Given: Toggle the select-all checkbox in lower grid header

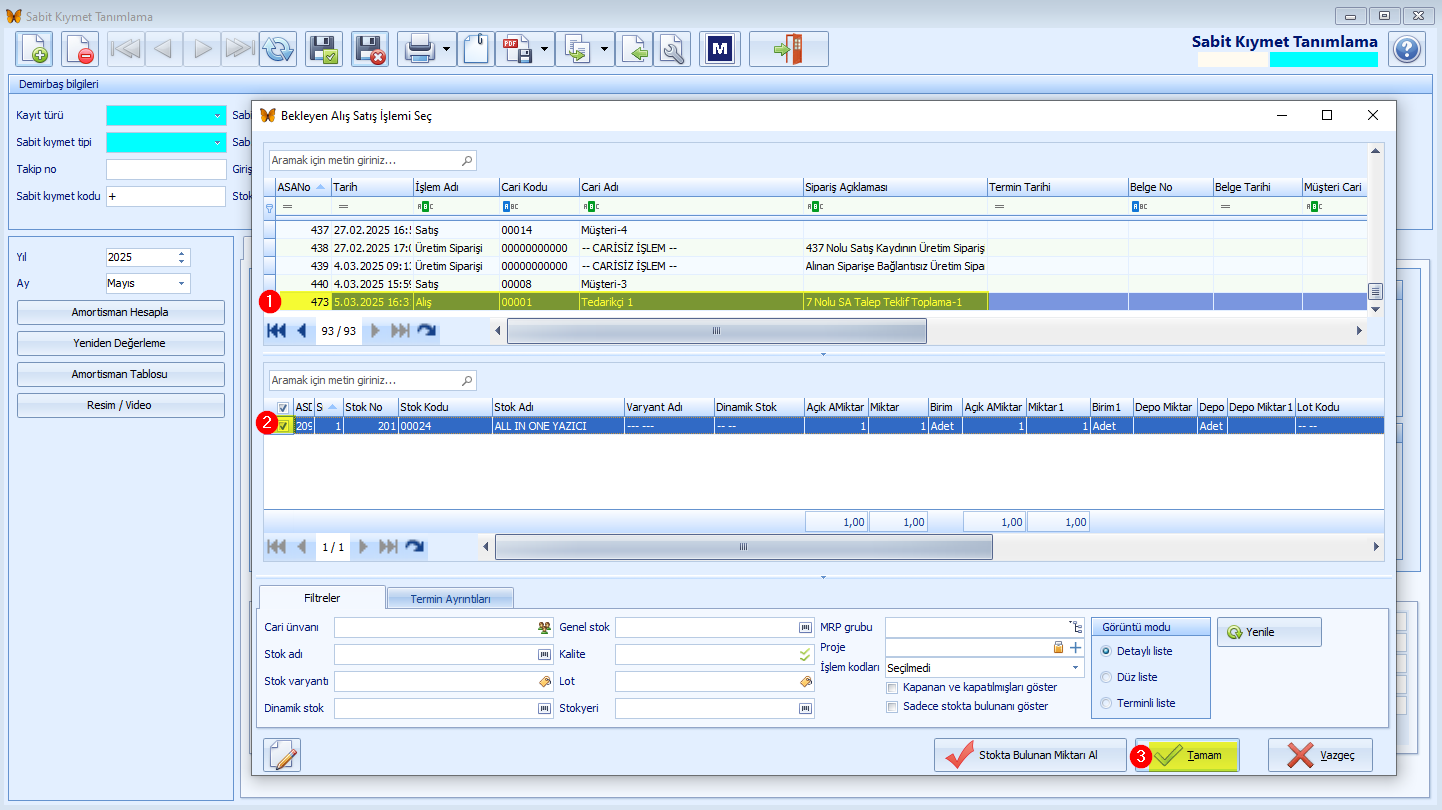Looking at the screenshot, I should (x=284, y=407).
